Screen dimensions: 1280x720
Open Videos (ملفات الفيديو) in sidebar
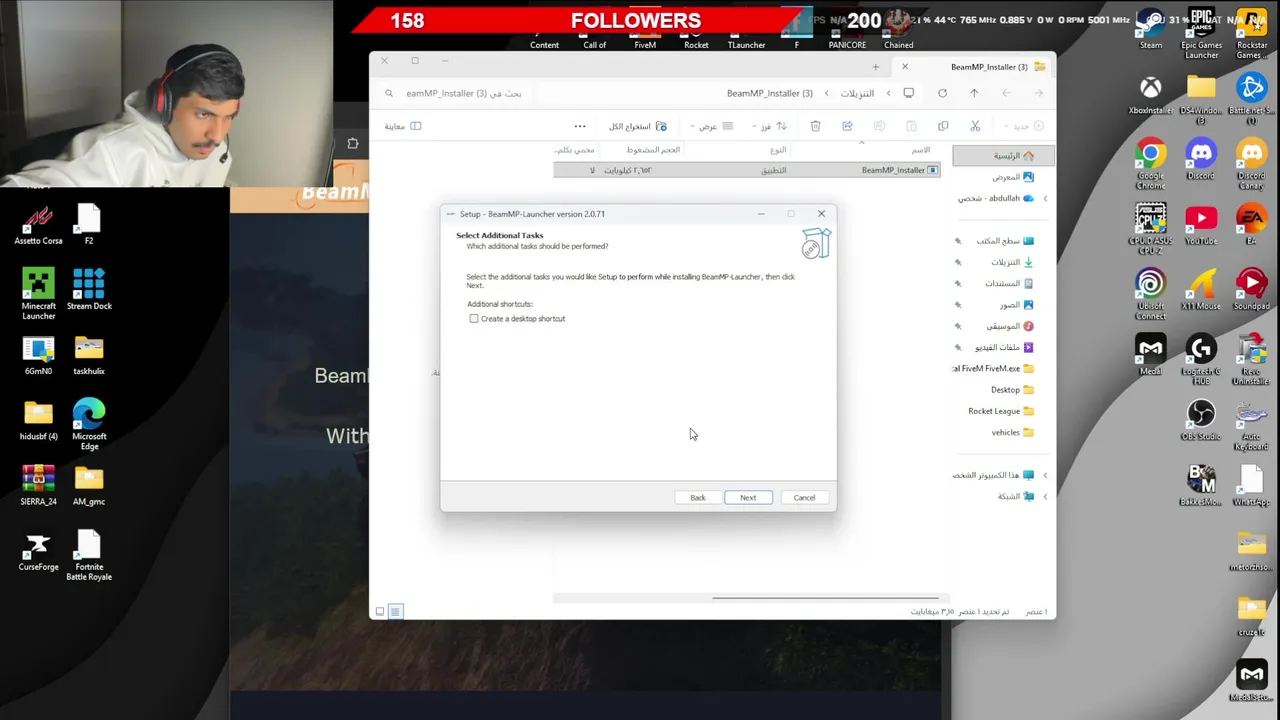pyautogui.click(x=1004, y=347)
